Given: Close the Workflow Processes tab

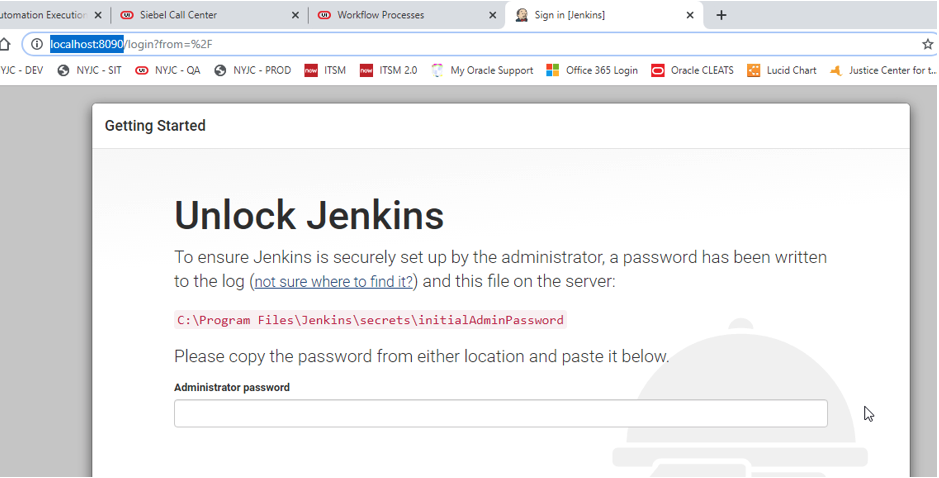Looking at the screenshot, I should 493,15.
